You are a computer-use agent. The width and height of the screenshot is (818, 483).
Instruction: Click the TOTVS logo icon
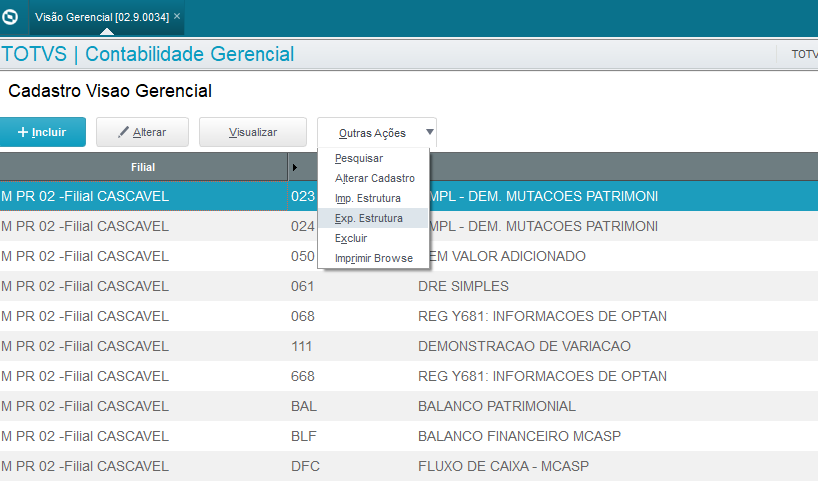[x=10, y=17]
